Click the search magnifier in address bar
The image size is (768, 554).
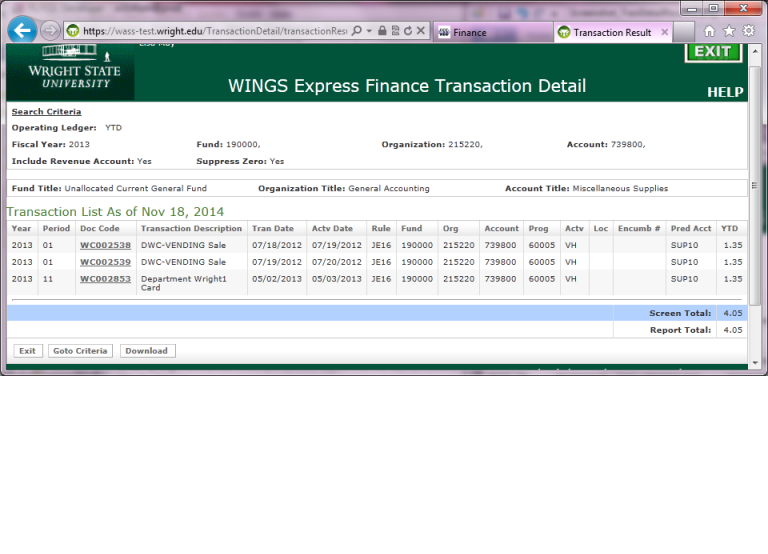[356, 31]
